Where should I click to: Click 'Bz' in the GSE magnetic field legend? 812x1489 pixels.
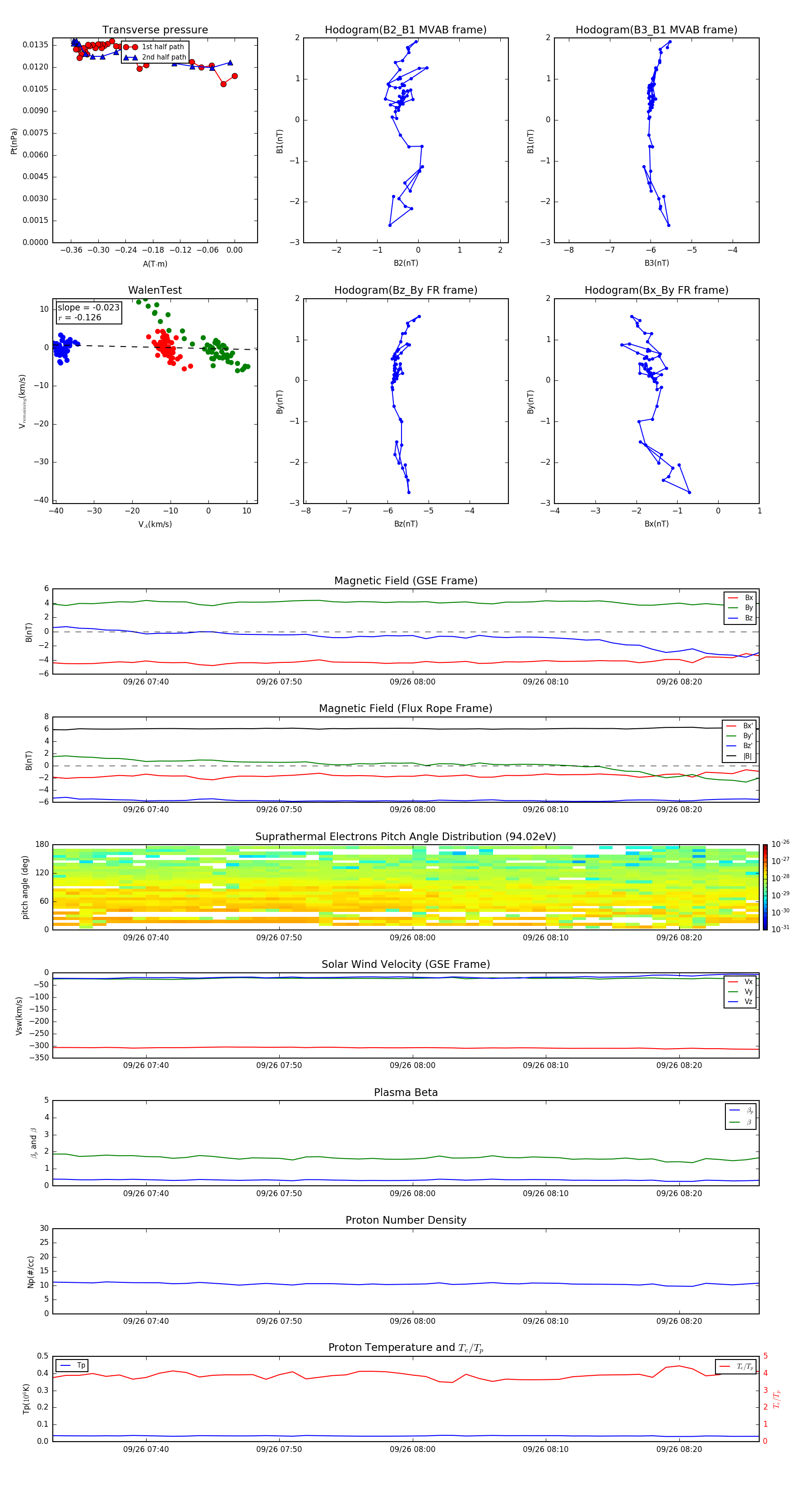pyautogui.click(x=740, y=618)
